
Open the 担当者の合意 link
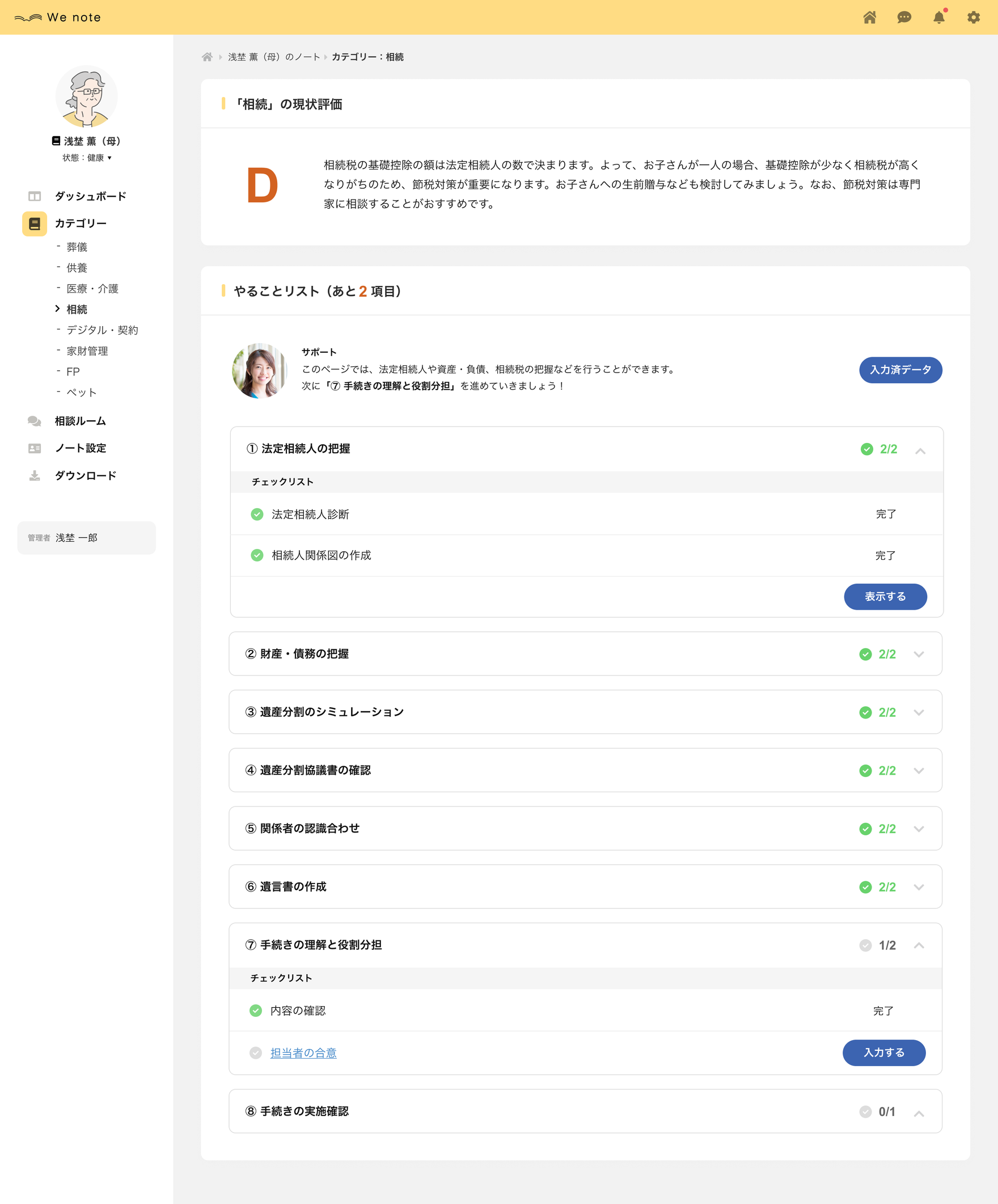(303, 1053)
